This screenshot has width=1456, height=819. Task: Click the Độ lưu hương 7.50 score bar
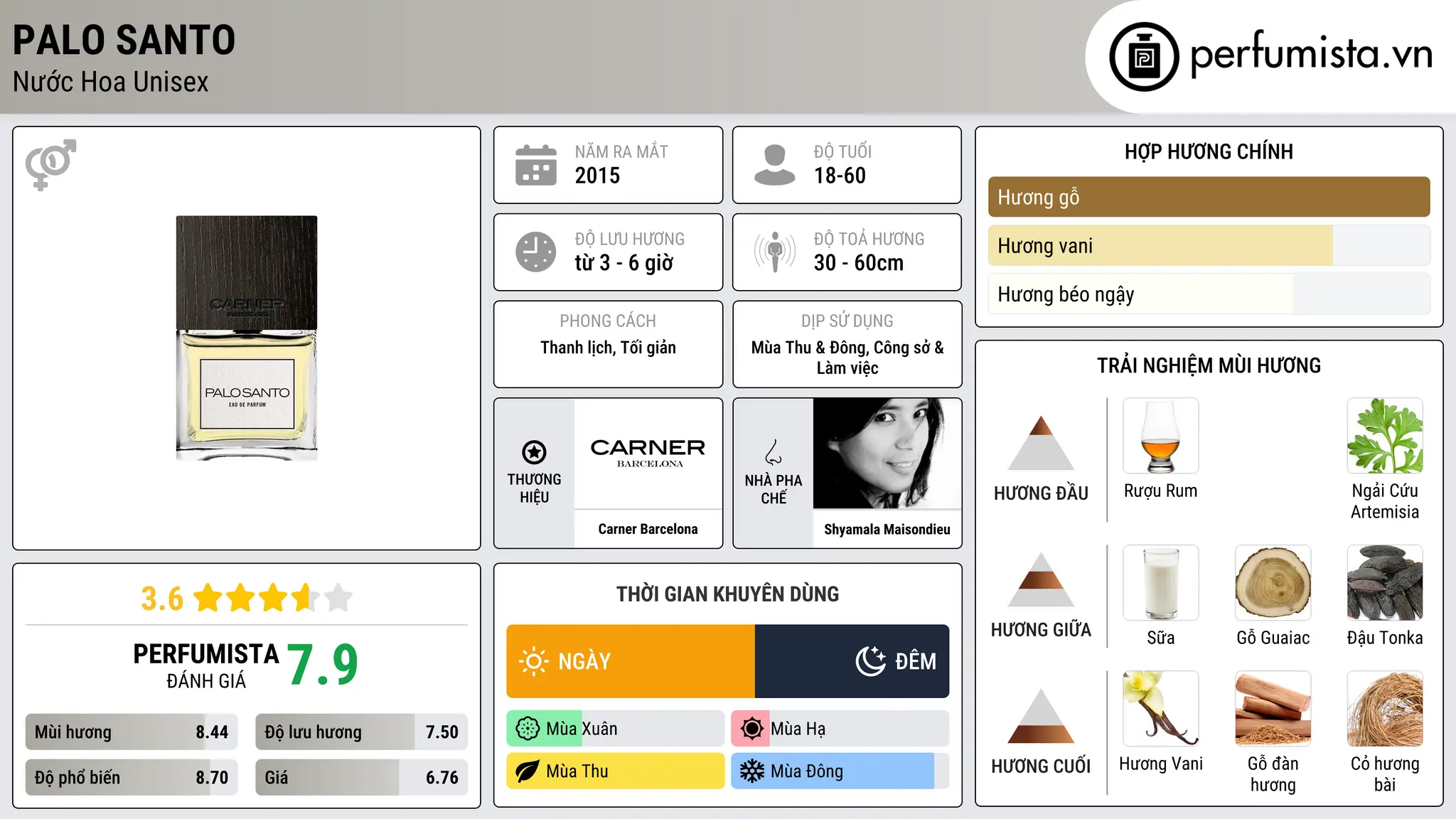tap(361, 732)
